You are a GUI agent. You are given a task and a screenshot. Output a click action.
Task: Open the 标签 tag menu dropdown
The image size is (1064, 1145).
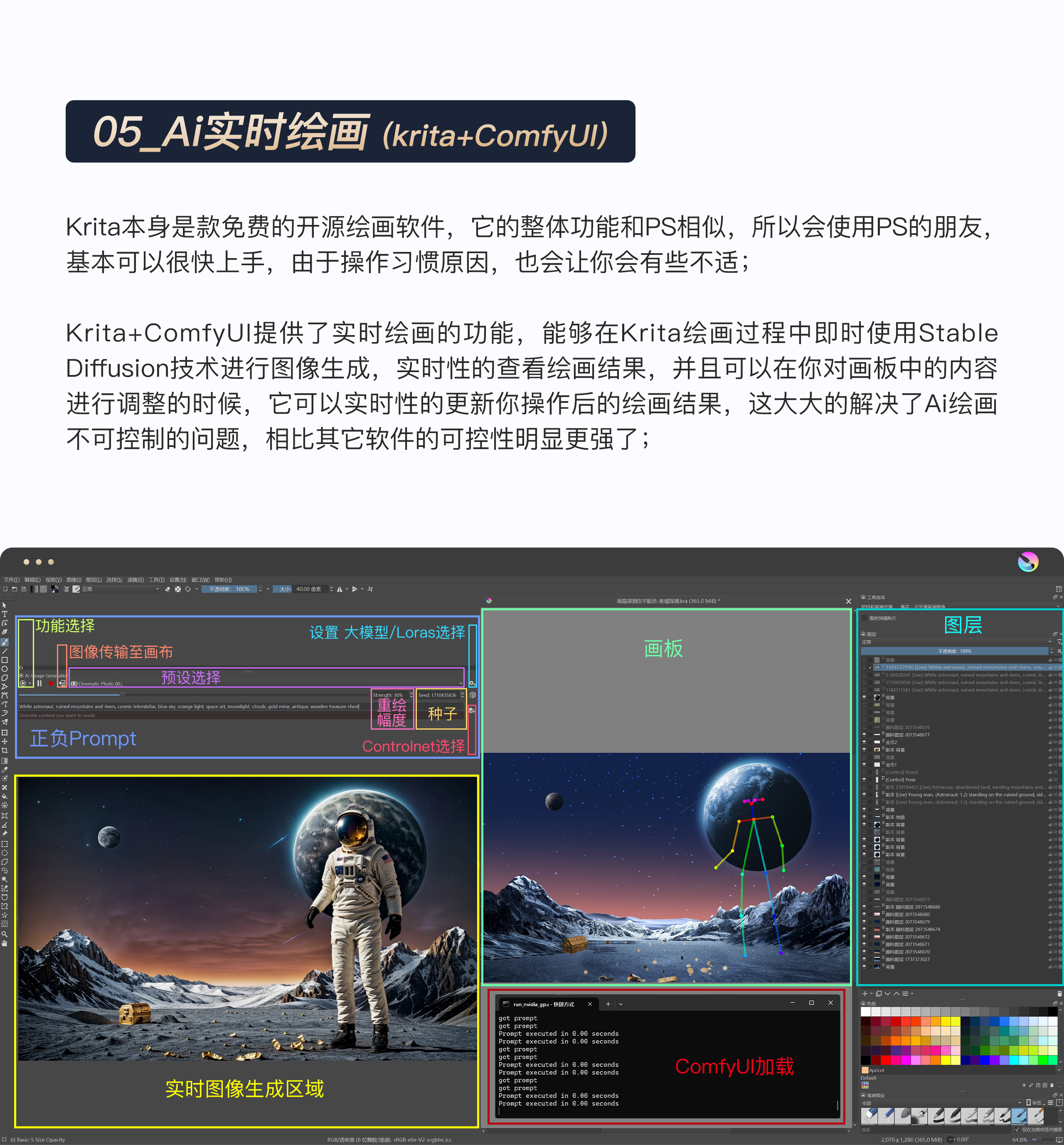(1036, 1103)
